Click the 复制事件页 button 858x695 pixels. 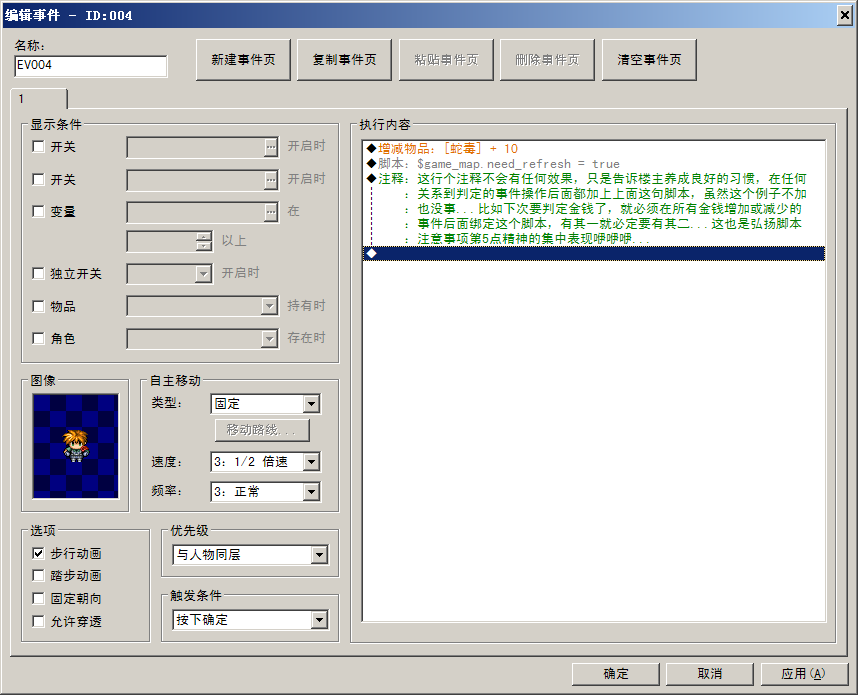344,60
